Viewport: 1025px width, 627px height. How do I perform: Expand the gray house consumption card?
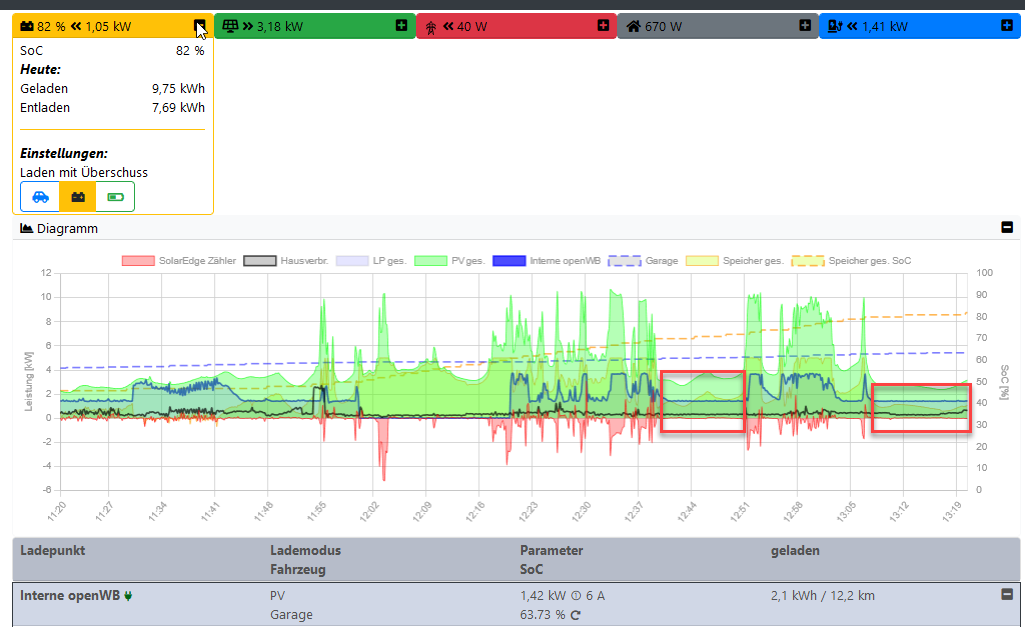coord(805,25)
